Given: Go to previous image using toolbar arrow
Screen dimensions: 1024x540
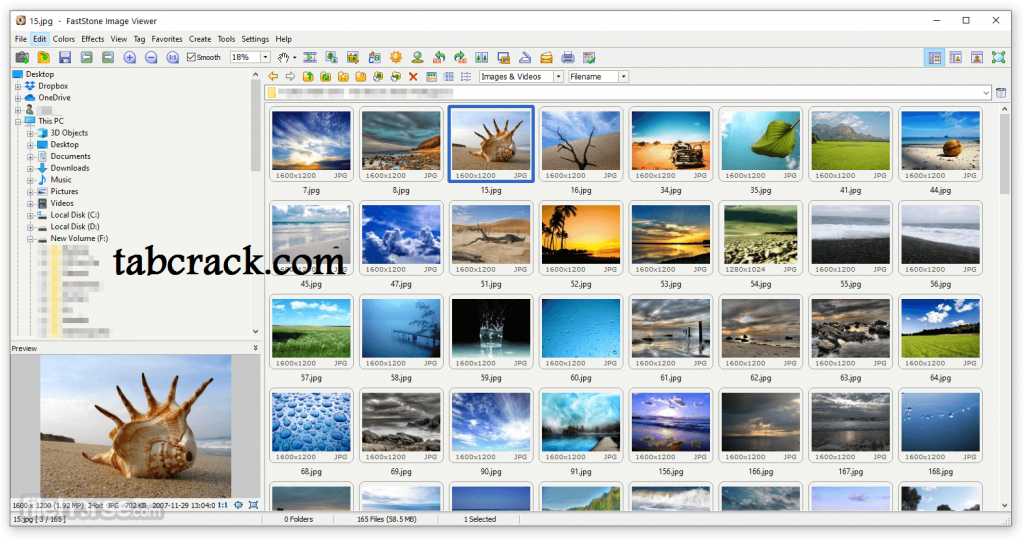Looking at the screenshot, I should pos(86,57).
